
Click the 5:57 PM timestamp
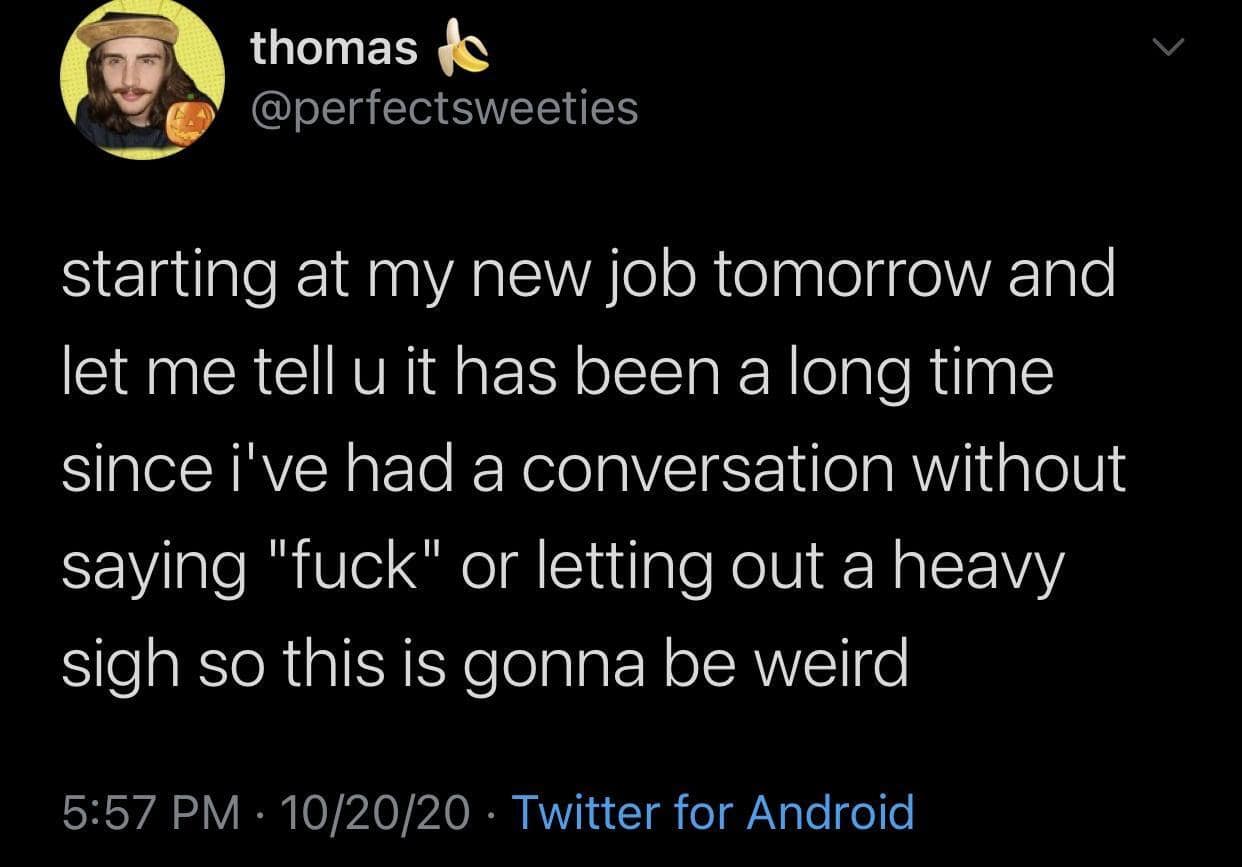click(150, 811)
